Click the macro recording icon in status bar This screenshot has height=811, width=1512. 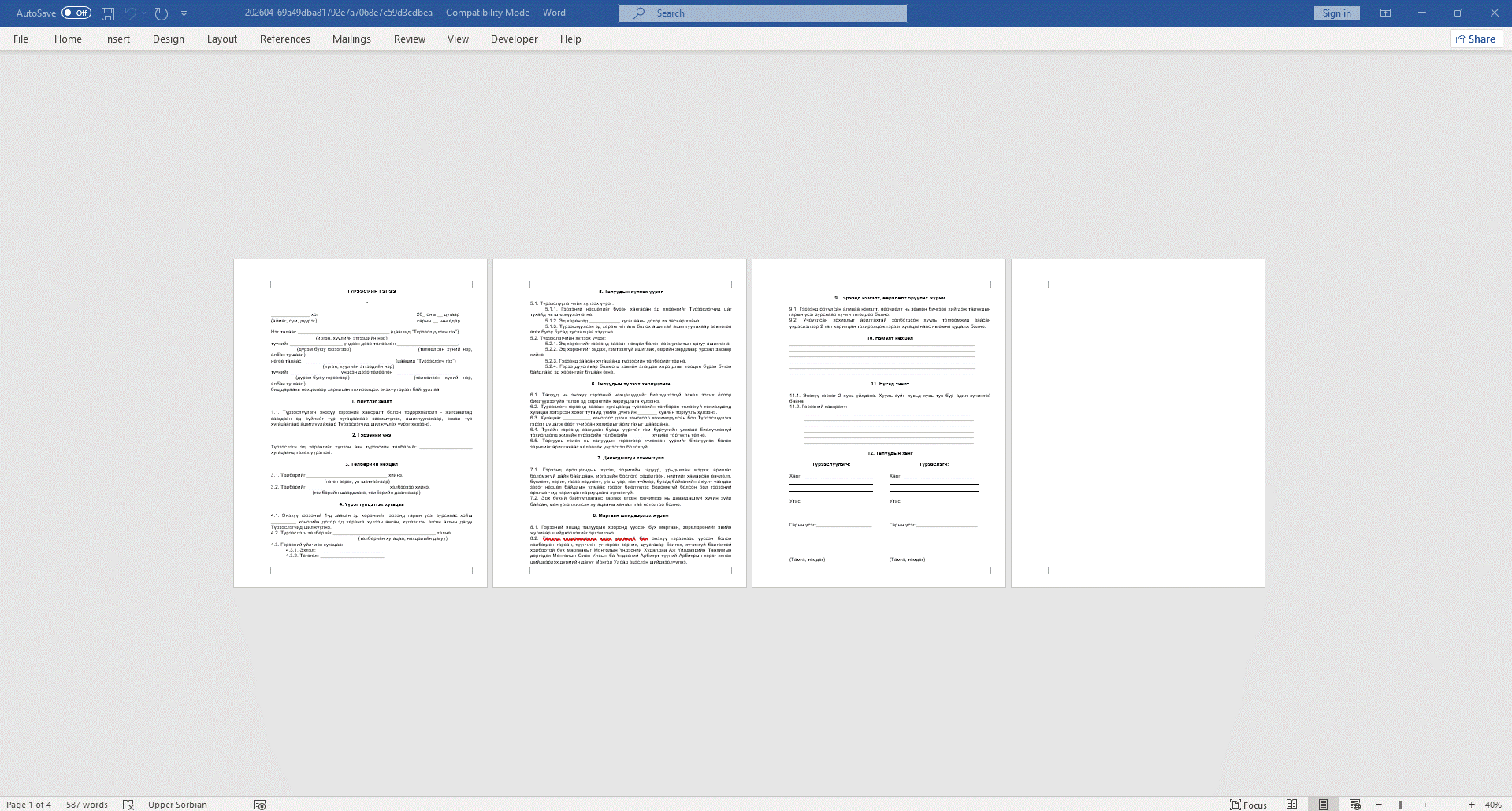(x=260, y=805)
